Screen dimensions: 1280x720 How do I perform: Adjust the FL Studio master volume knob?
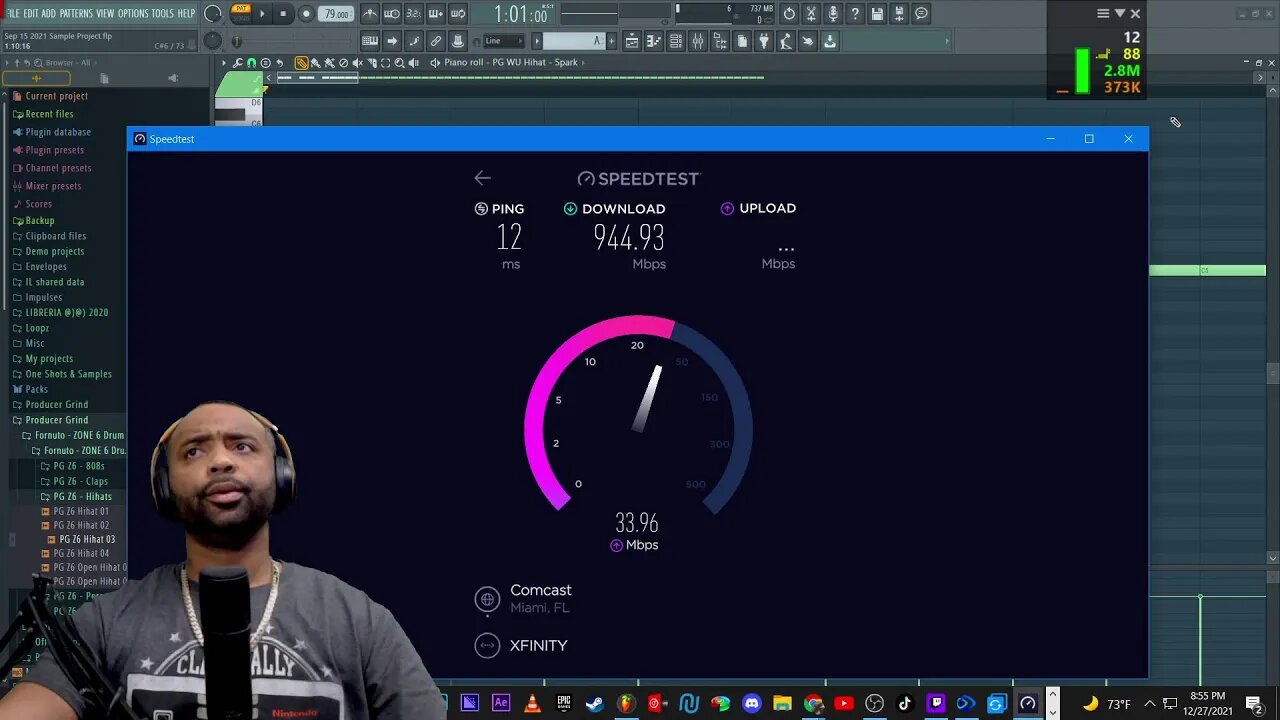click(x=213, y=14)
